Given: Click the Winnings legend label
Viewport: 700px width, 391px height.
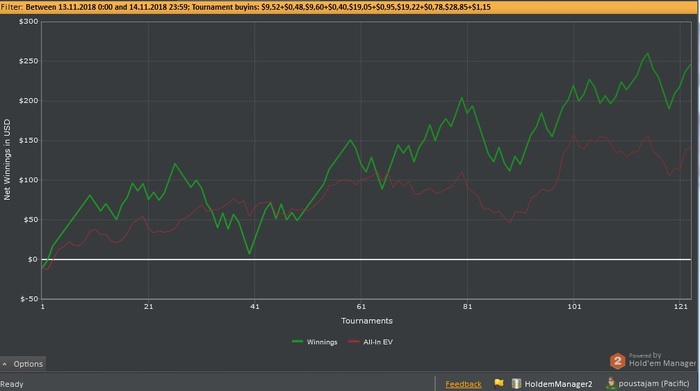Looking at the screenshot, I should 322,342.
